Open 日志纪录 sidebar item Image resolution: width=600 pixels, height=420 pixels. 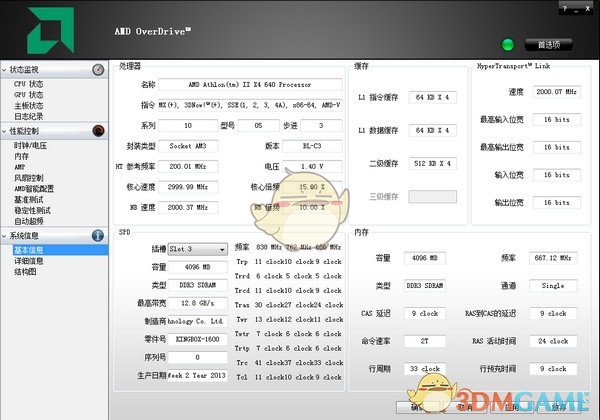29,116
